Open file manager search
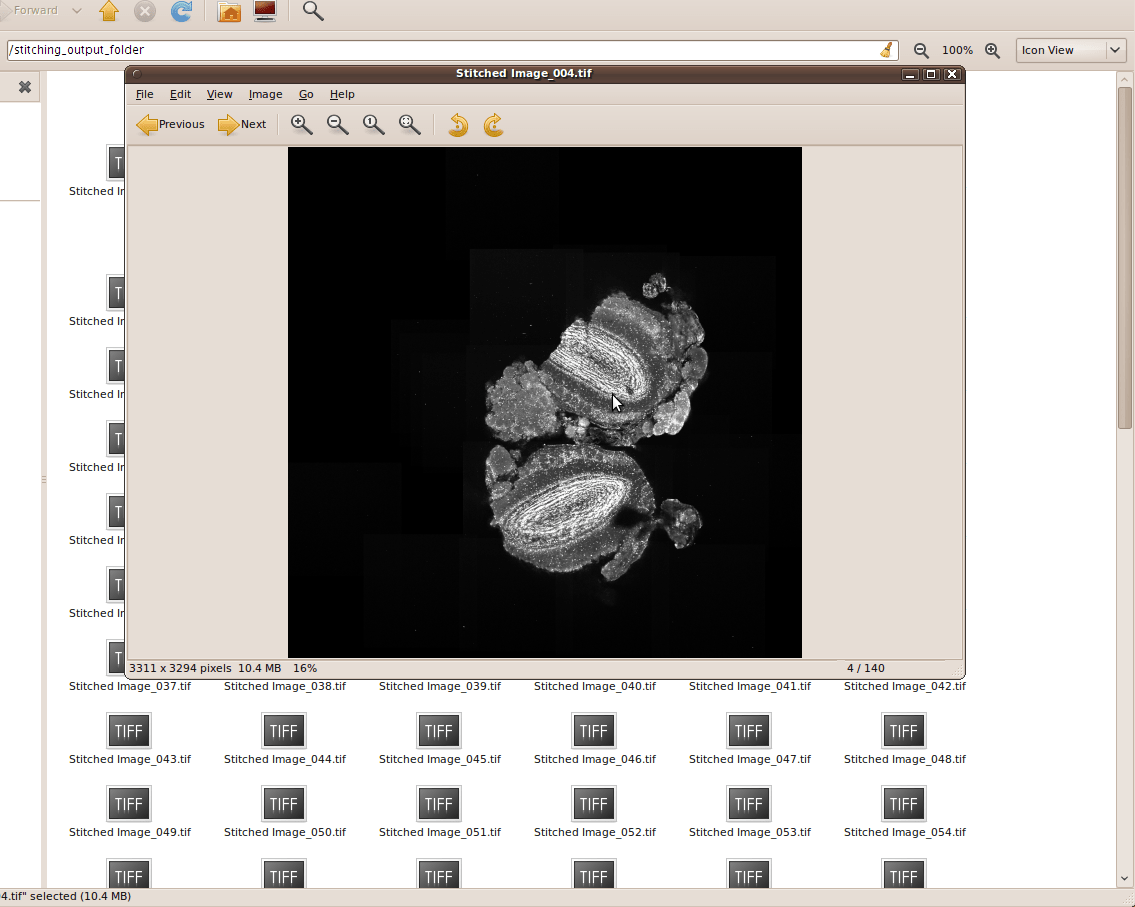 coord(312,12)
